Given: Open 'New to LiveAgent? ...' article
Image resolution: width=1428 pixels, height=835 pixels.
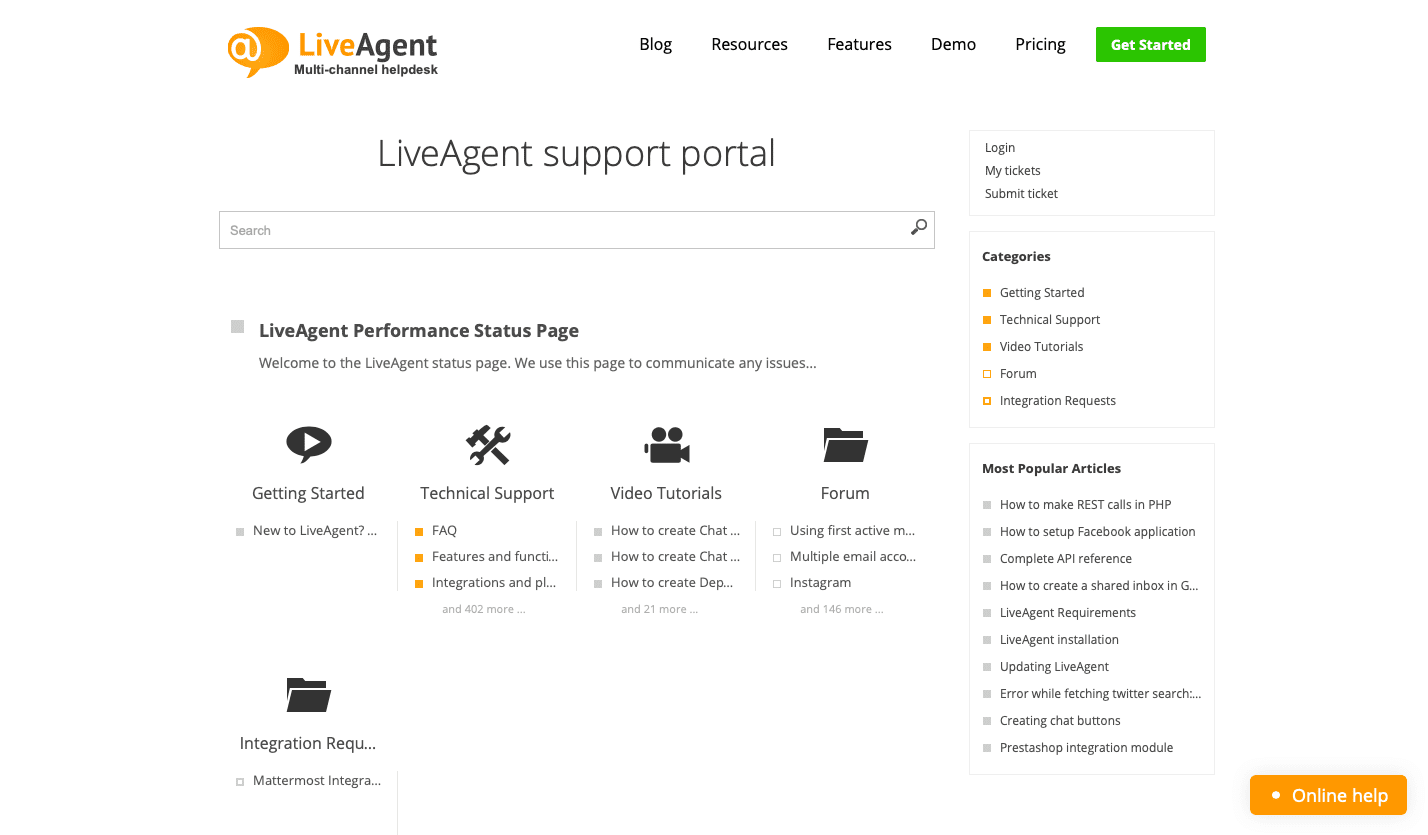Looking at the screenshot, I should point(315,530).
